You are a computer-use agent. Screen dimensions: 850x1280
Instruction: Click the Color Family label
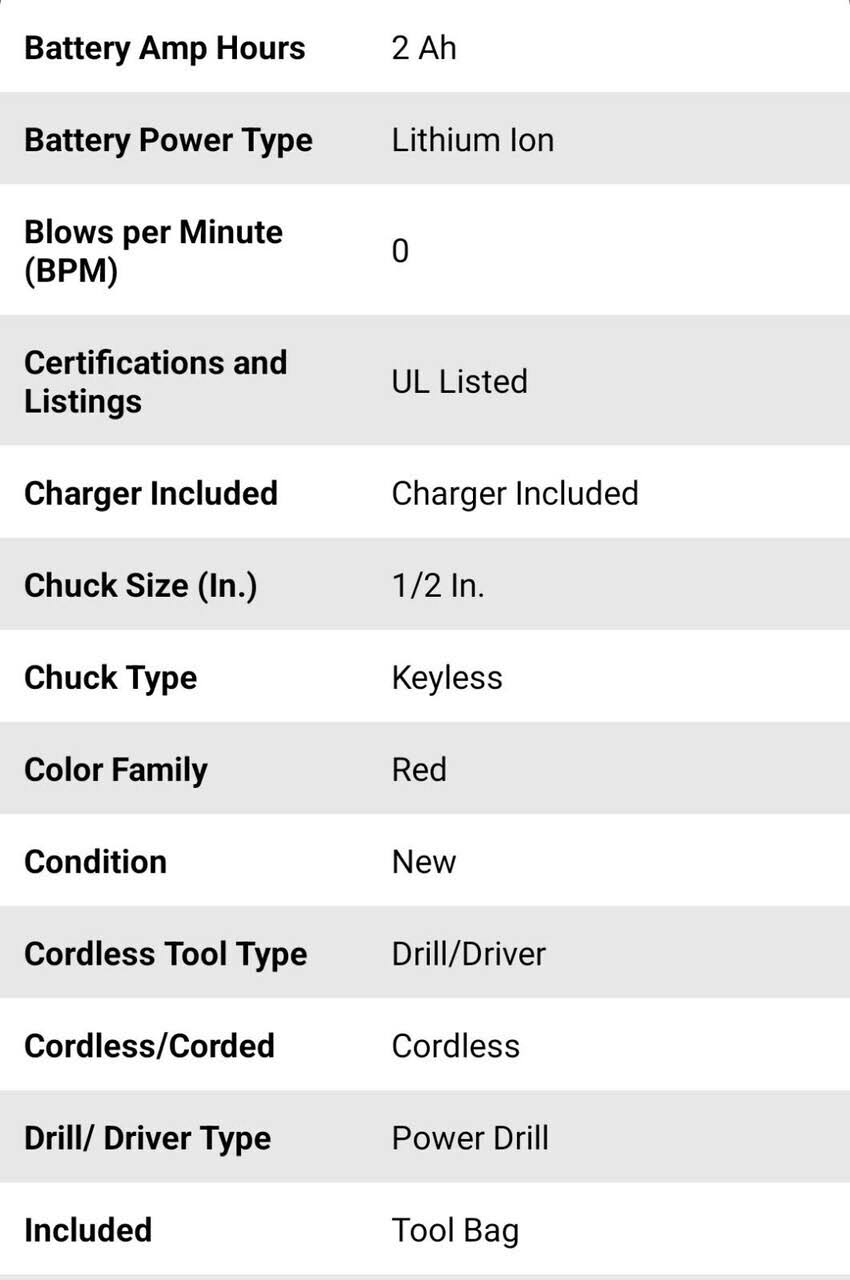116,770
